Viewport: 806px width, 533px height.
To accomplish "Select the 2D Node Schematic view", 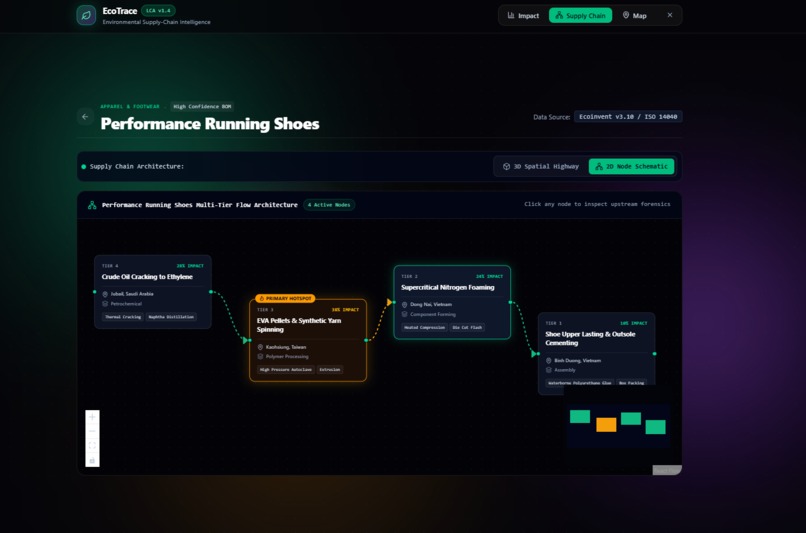I will coord(631,167).
